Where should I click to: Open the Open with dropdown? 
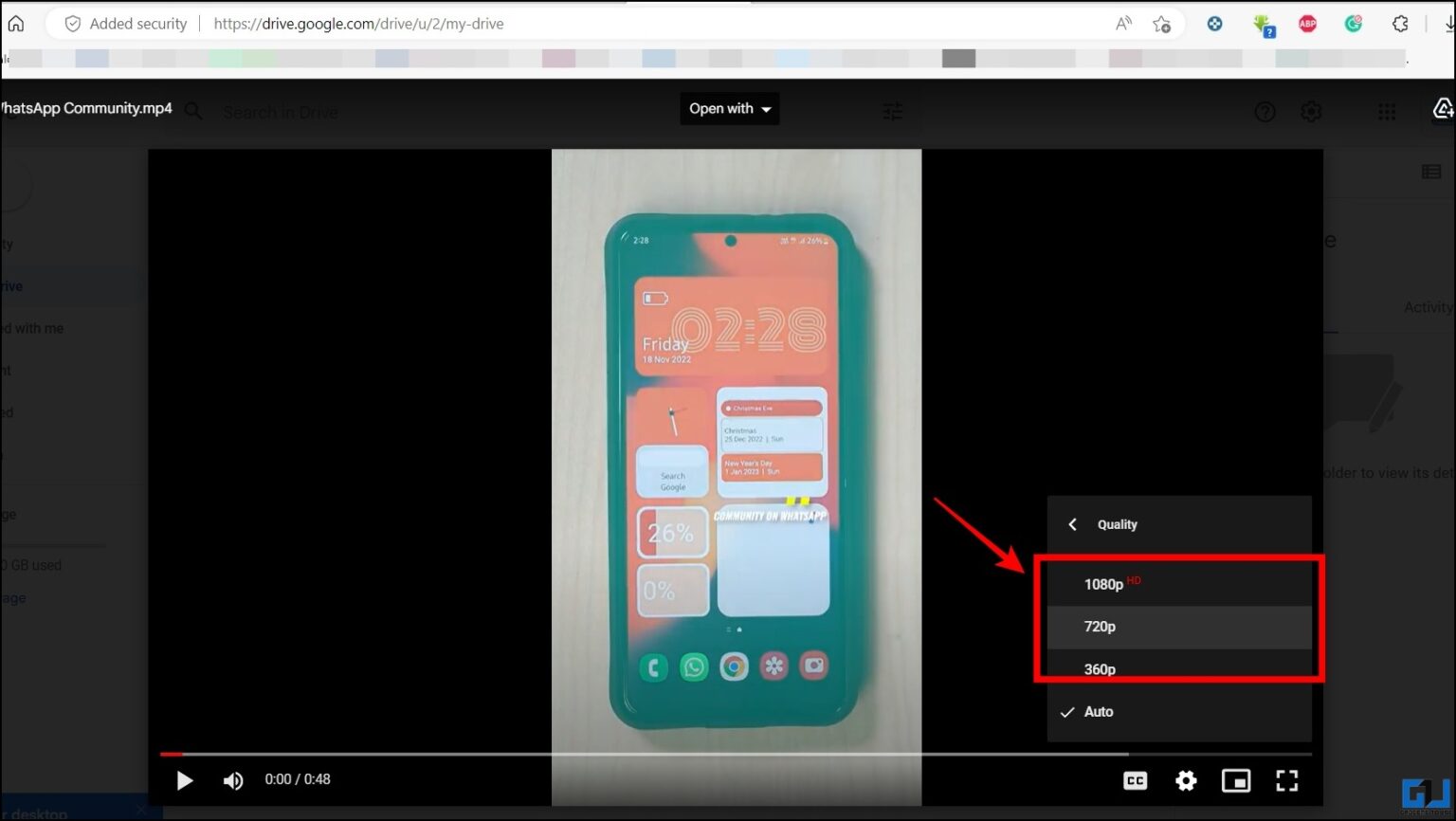coord(729,108)
